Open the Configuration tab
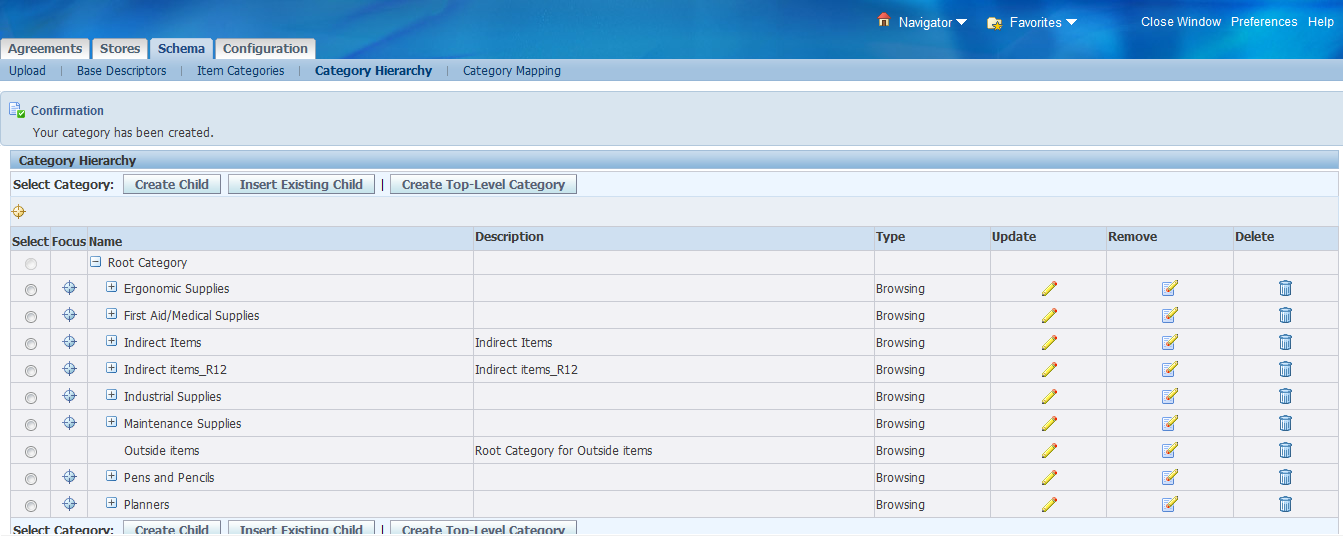Image resolution: width=1343 pixels, height=536 pixels. [x=265, y=48]
